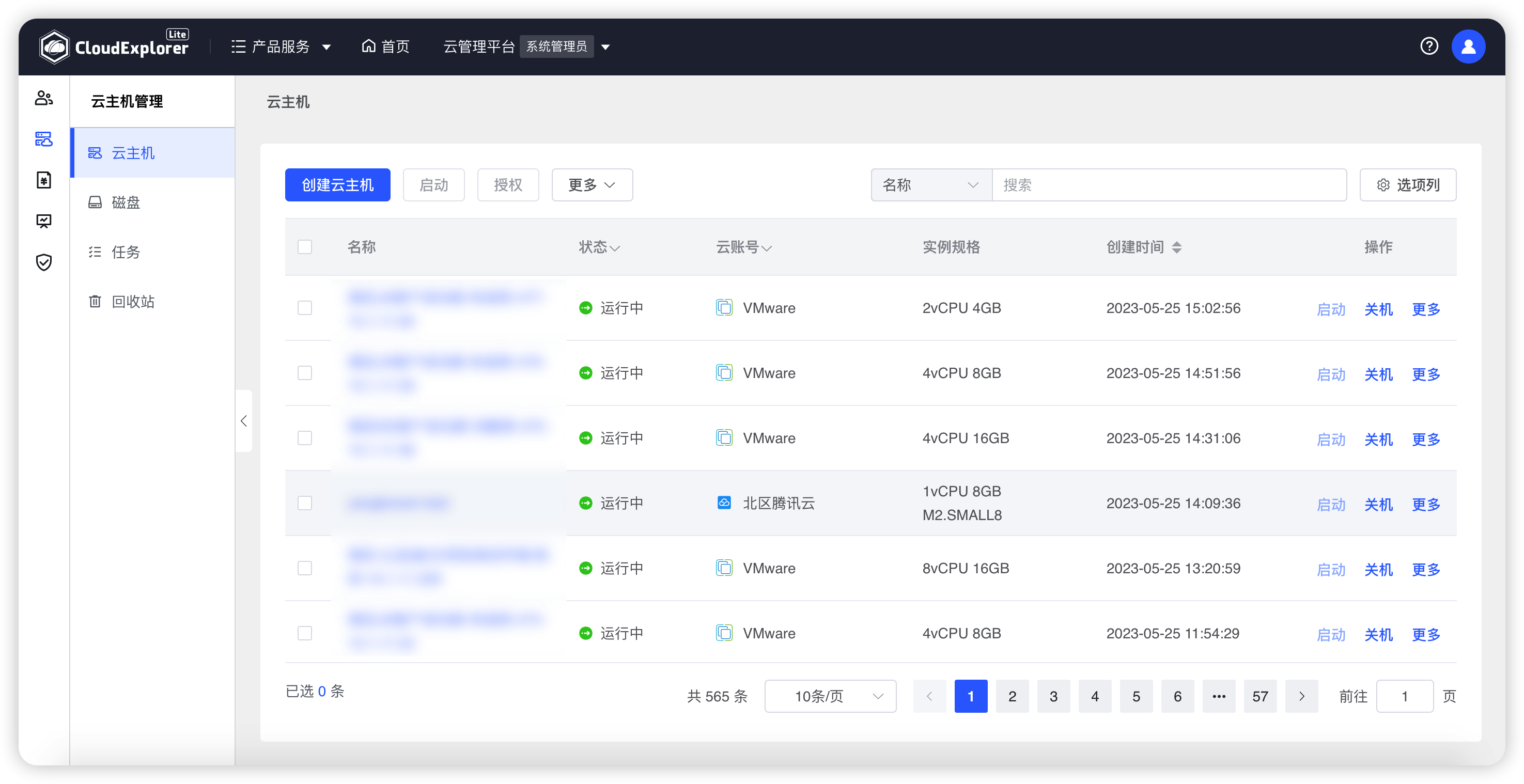
Task: Open the 名称 search filter dropdown
Action: pos(930,184)
